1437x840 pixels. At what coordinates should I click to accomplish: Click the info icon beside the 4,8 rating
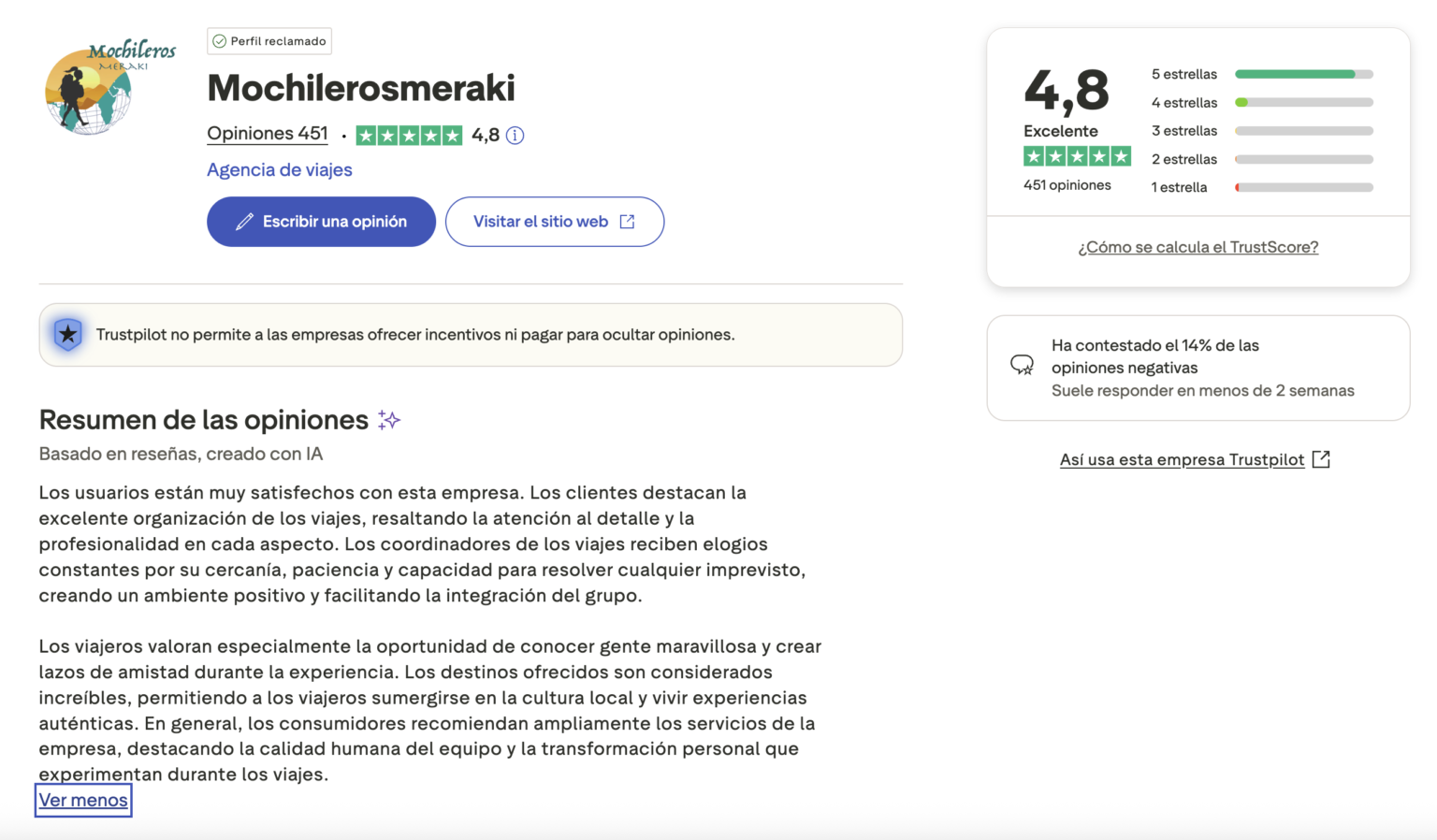click(x=515, y=136)
